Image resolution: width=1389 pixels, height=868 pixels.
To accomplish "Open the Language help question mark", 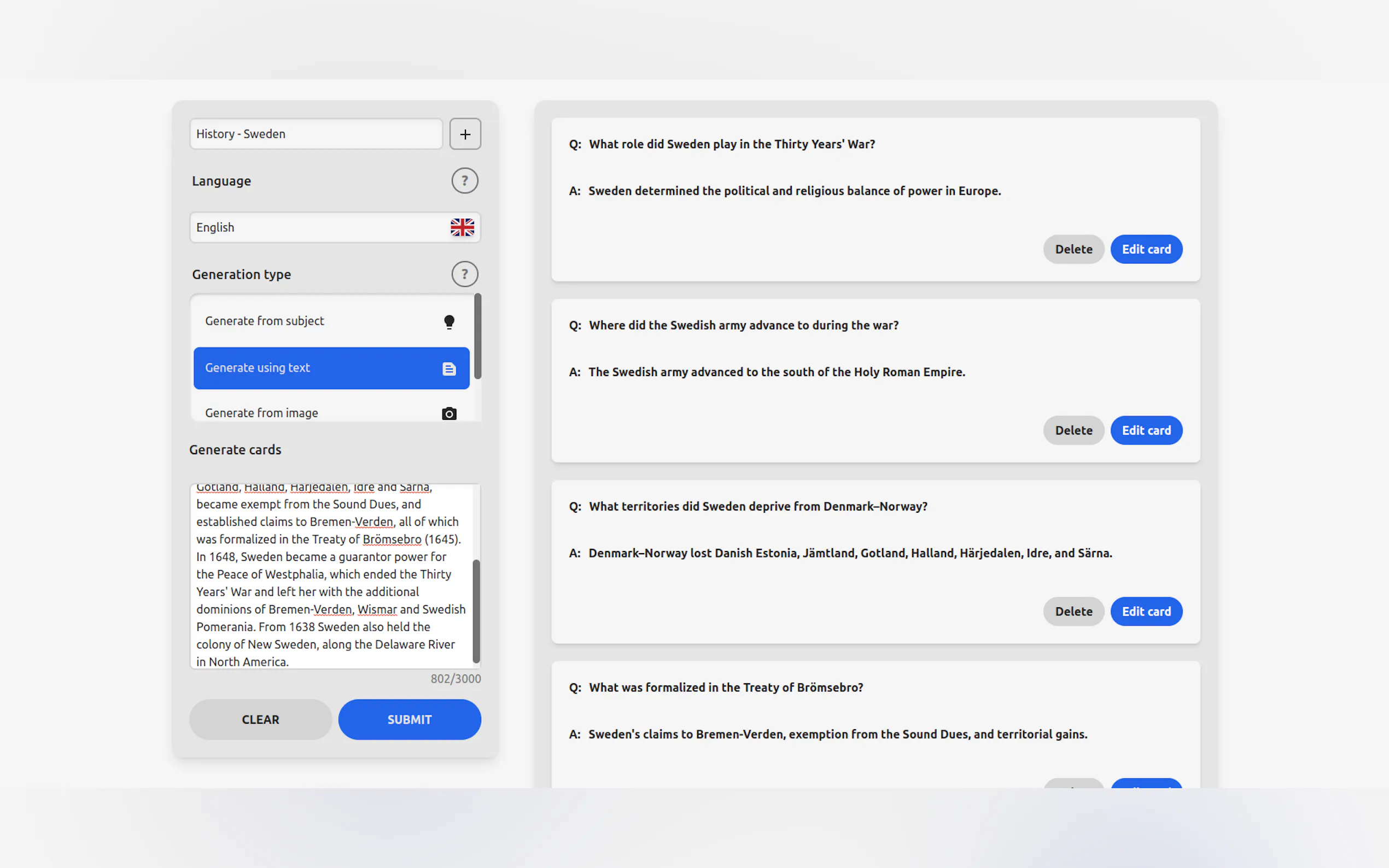I will pyautogui.click(x=464, y=181).
